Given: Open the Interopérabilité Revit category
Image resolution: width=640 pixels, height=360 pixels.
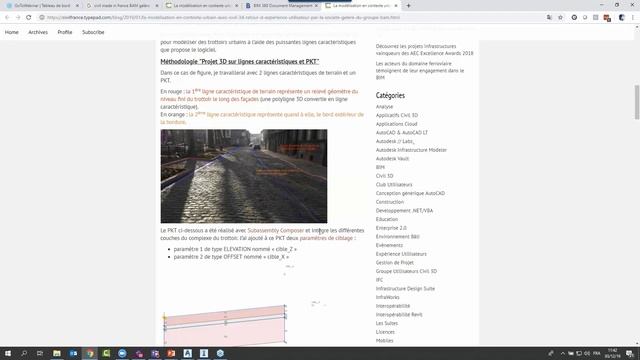Looking at the screenshot, I should click(x=399, y=315).
